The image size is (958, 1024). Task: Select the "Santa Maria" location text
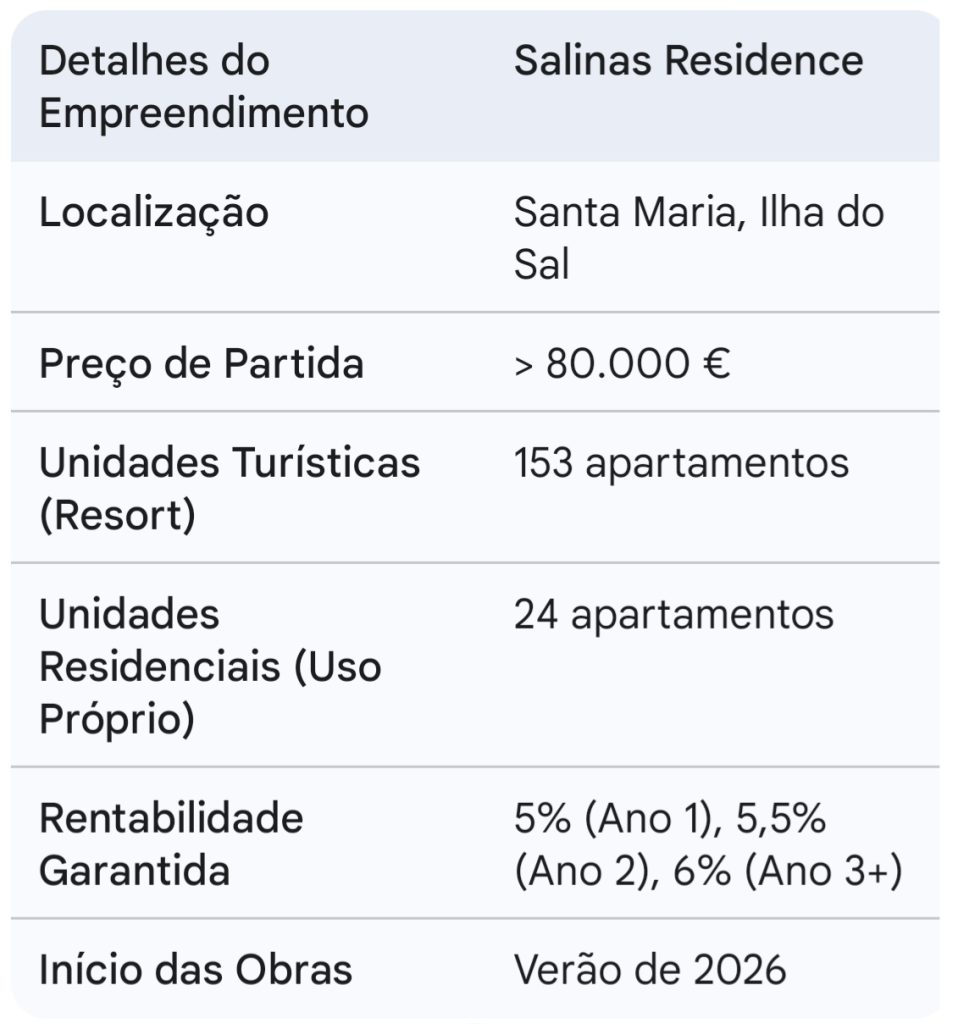[621, 213]
